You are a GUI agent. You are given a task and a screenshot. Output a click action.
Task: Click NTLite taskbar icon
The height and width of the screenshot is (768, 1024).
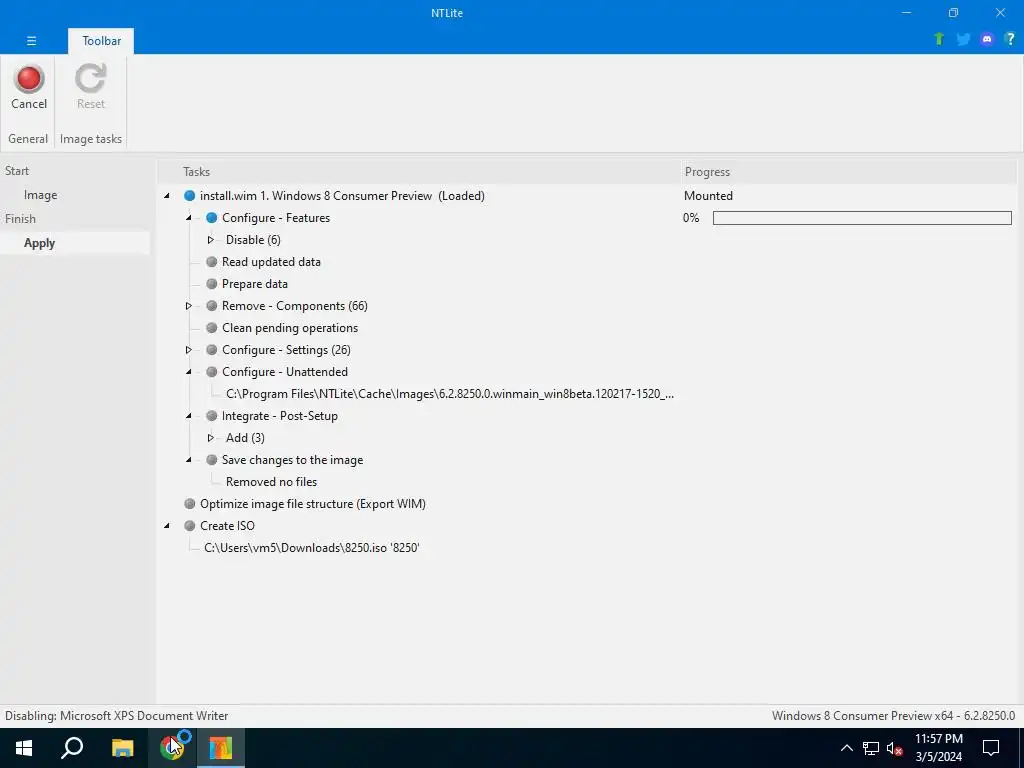(221, 748)
